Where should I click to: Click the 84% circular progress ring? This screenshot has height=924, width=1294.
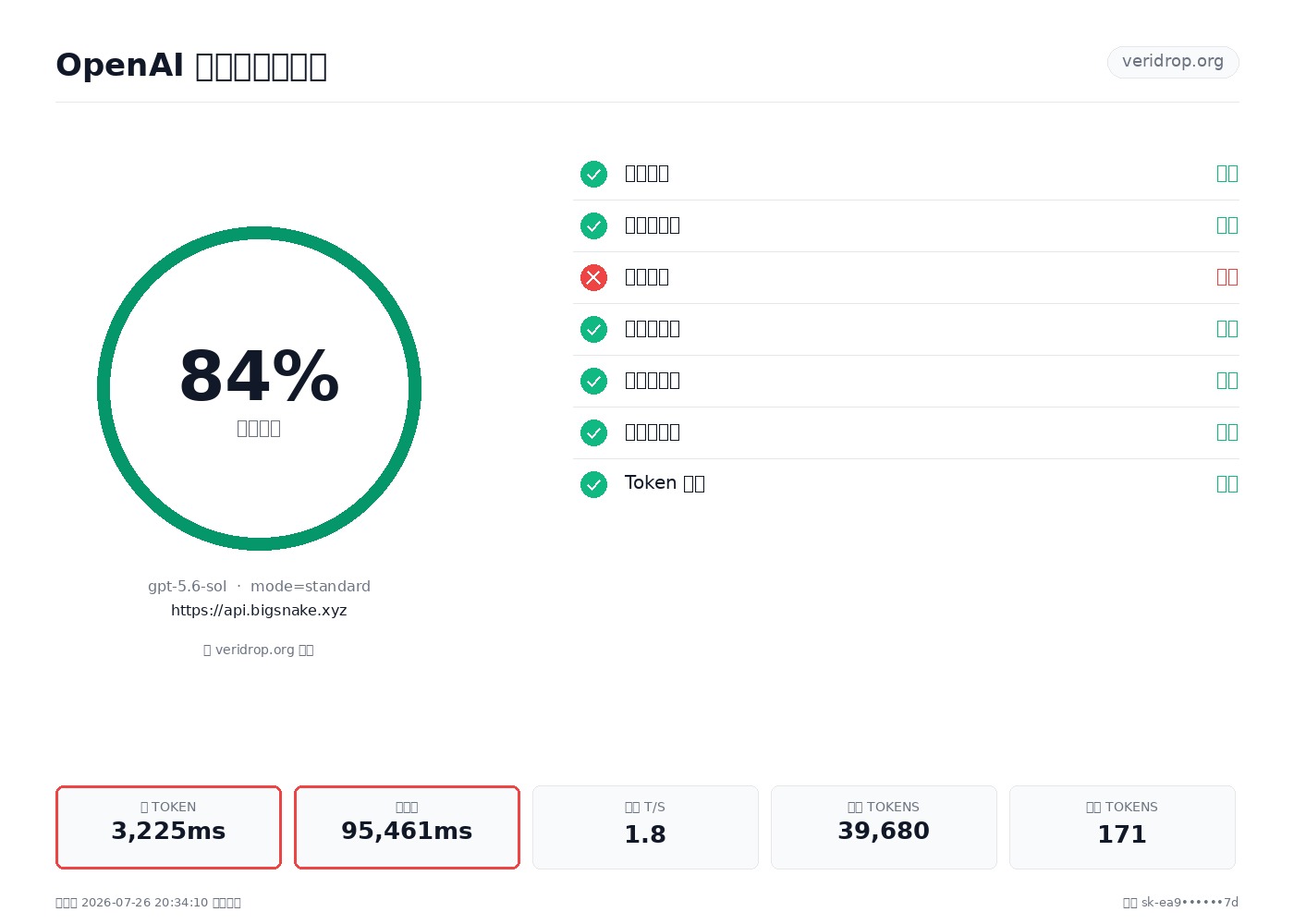tap(259, 388)
